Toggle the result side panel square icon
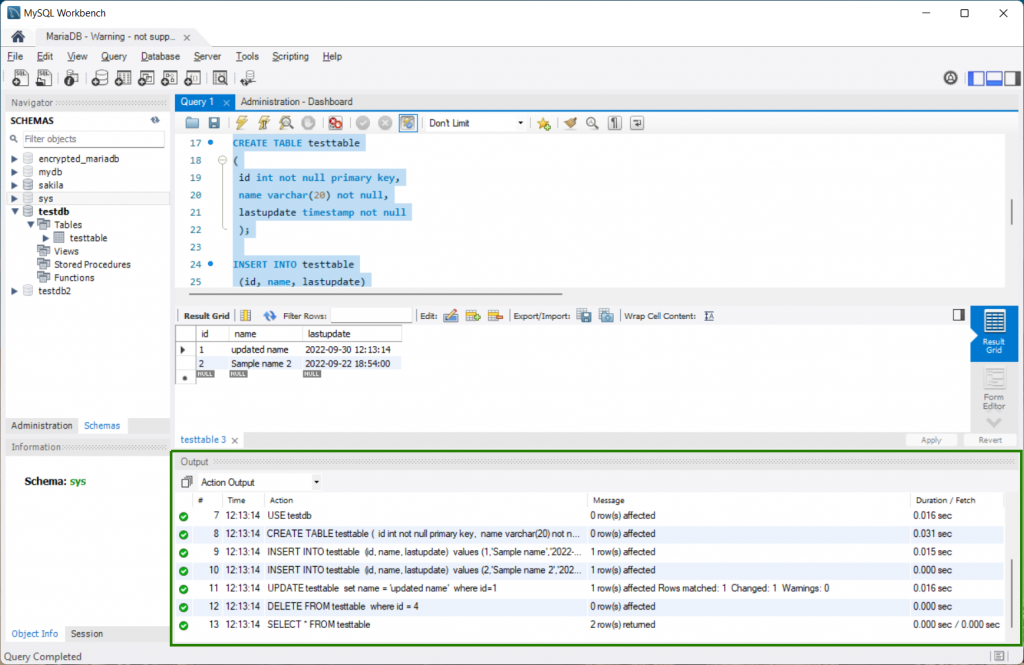This screenshot has width=1024, height=665. [959, 316]
